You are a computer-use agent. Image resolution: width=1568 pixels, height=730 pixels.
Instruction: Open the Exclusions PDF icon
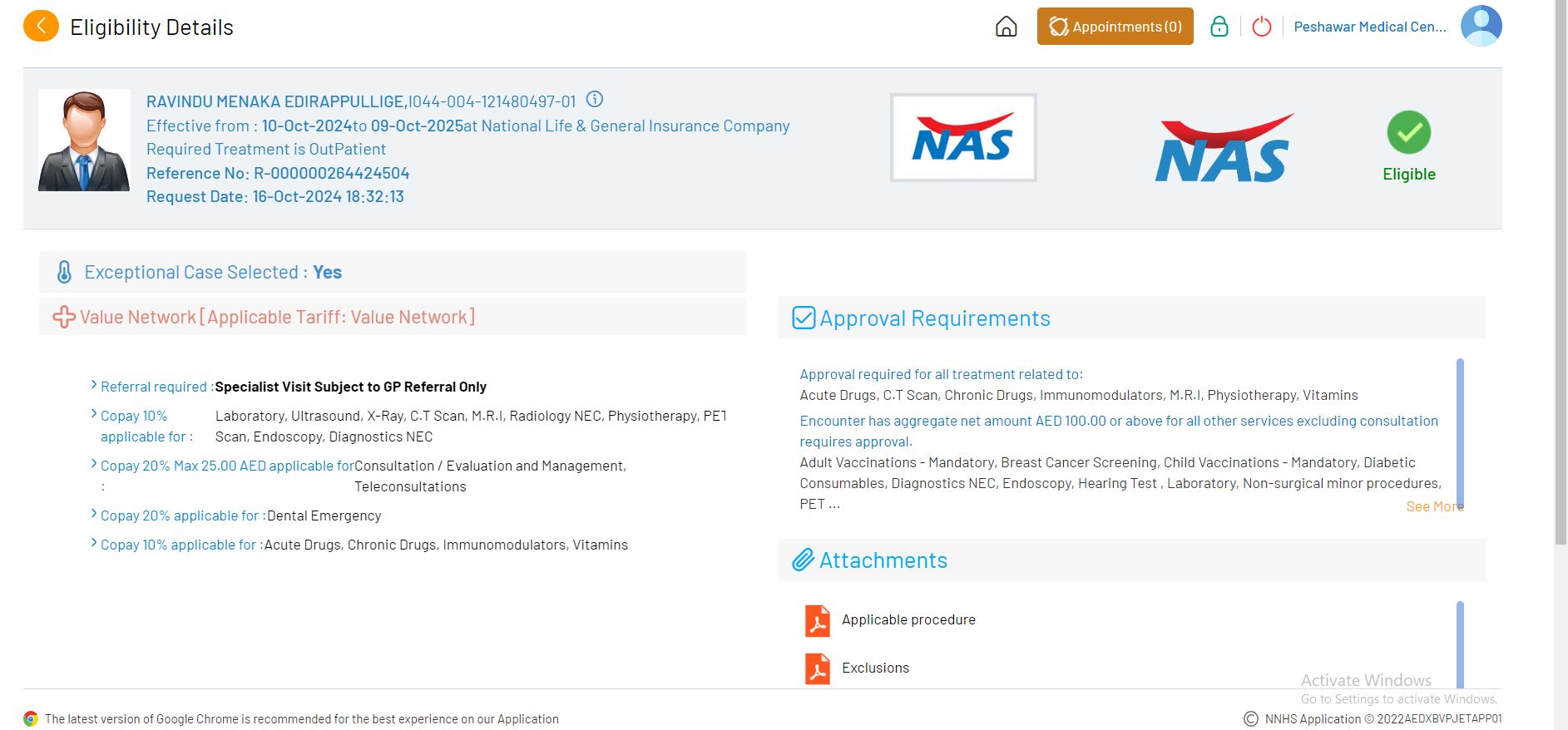click(818, 668)
